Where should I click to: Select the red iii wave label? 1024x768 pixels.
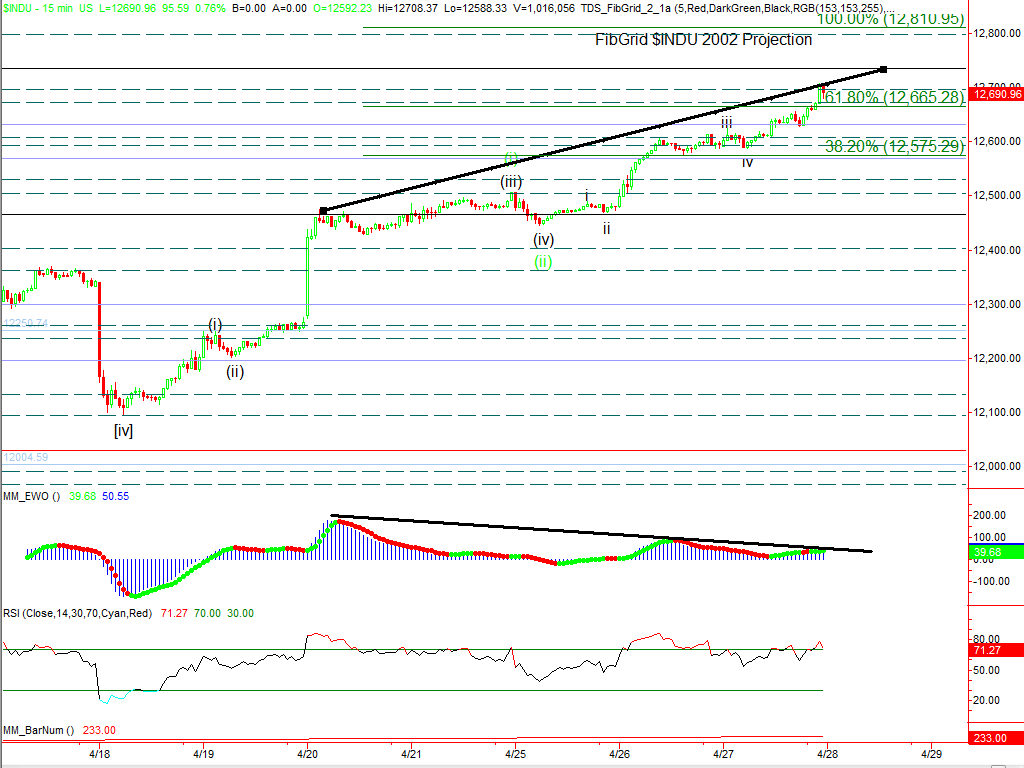click(727, 122)
